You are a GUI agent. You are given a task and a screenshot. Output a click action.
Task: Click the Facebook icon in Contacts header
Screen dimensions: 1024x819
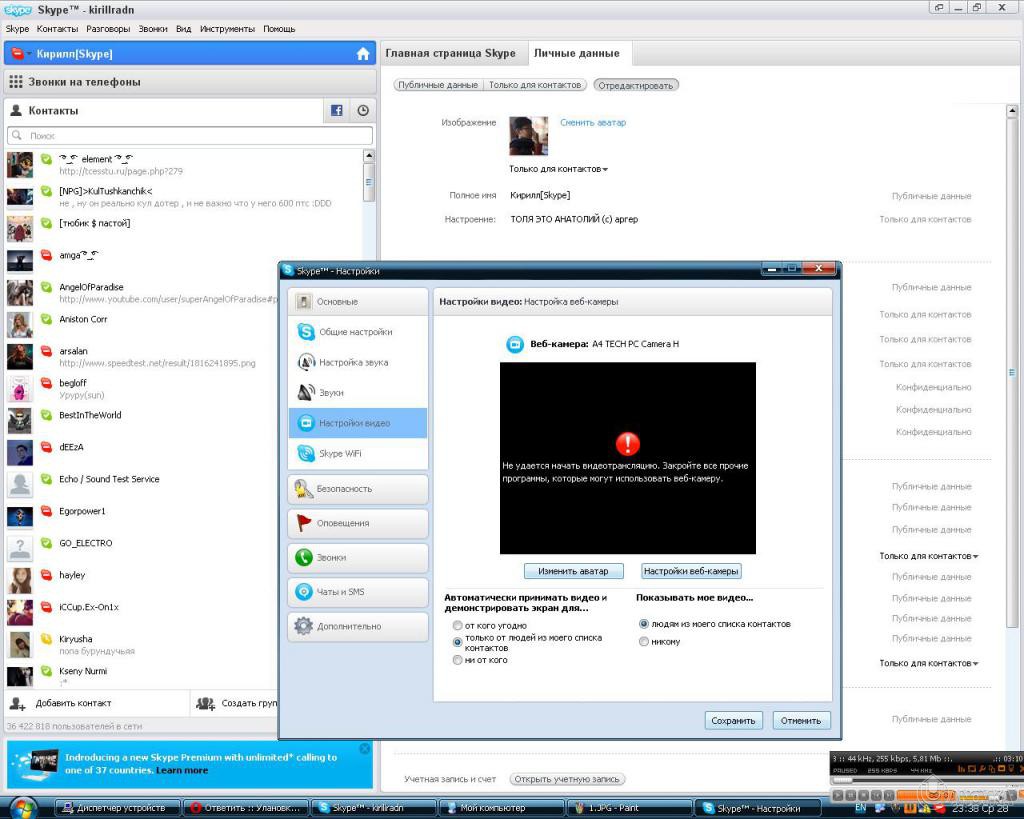[x=337, y=111]
